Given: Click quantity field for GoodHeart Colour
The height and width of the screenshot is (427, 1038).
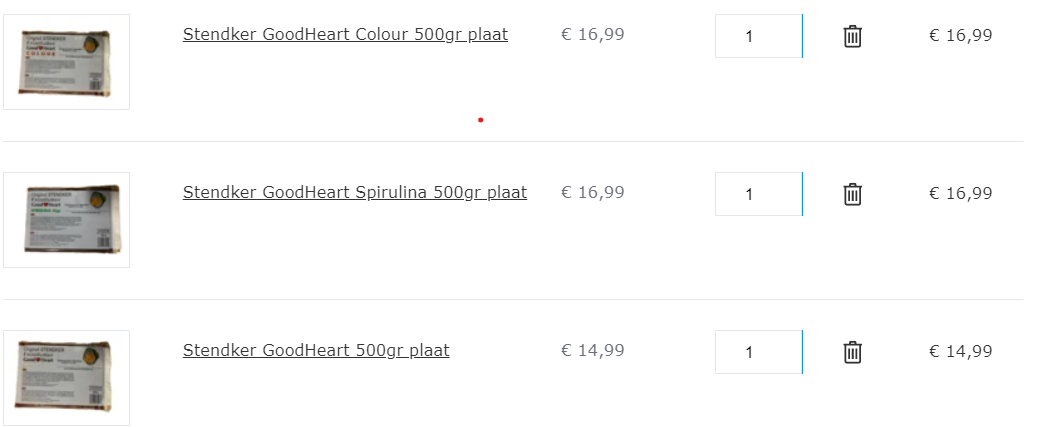Looking at the screenshot, I should (757, 36).
